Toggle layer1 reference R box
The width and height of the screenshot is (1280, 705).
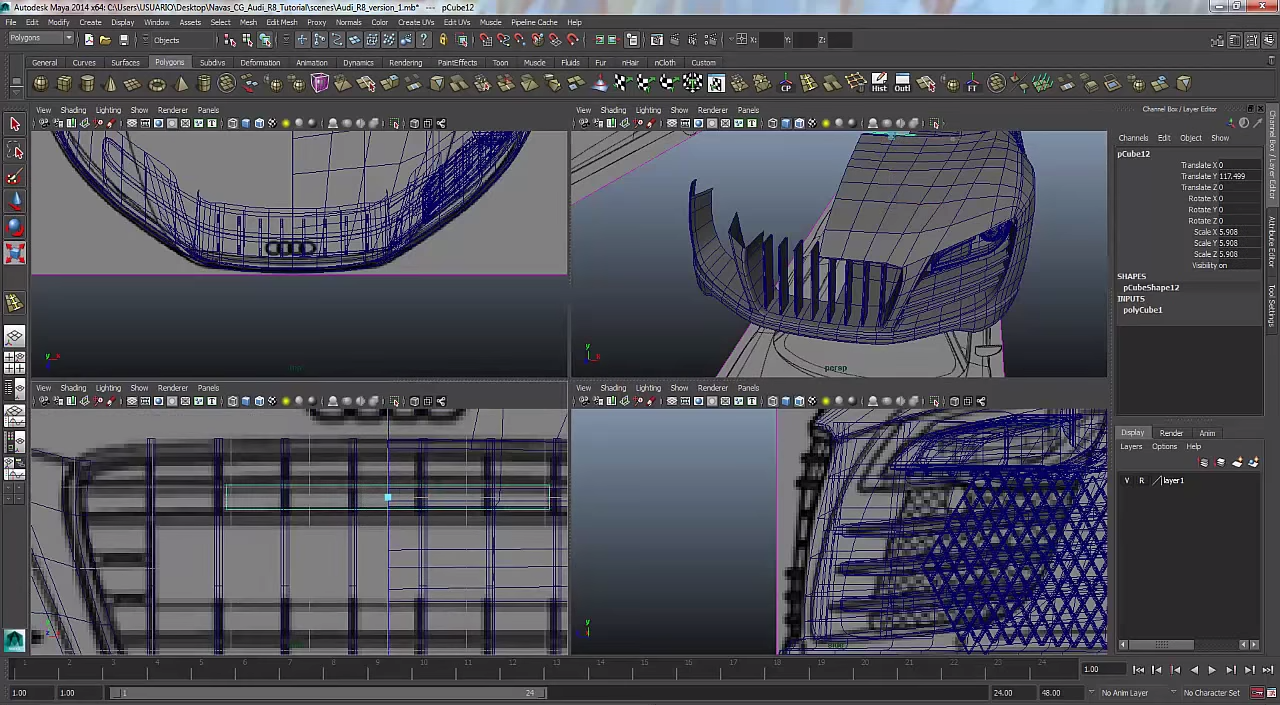pos(1141,481)
